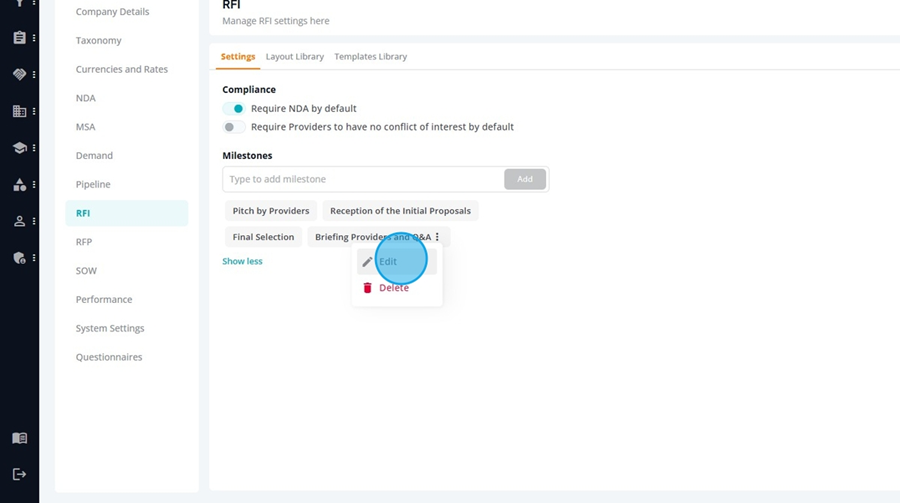Enable no conflict of interest toggle
The image size is (900, 503).
234,127
